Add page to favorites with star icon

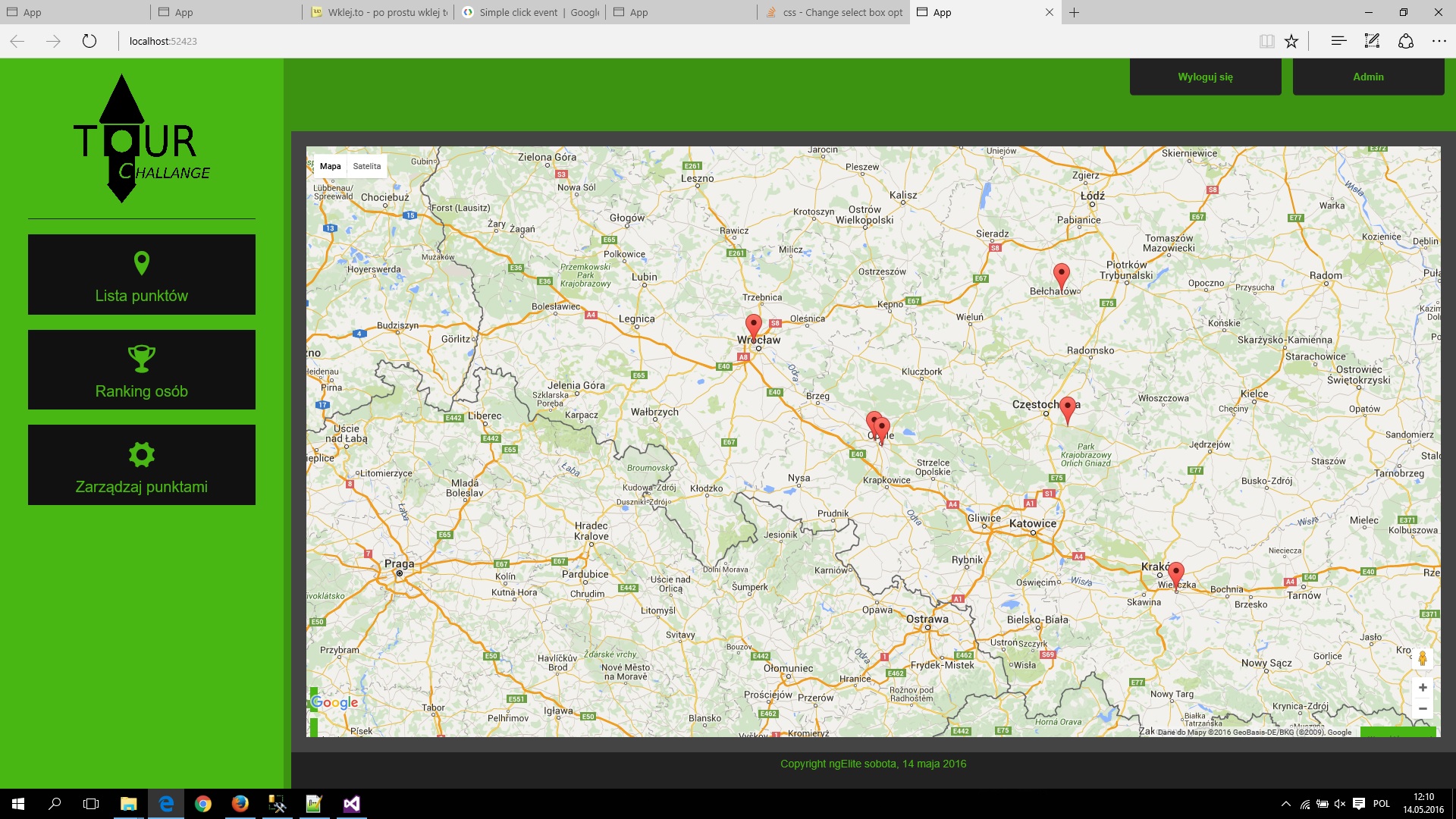[x=1291, y=41]
